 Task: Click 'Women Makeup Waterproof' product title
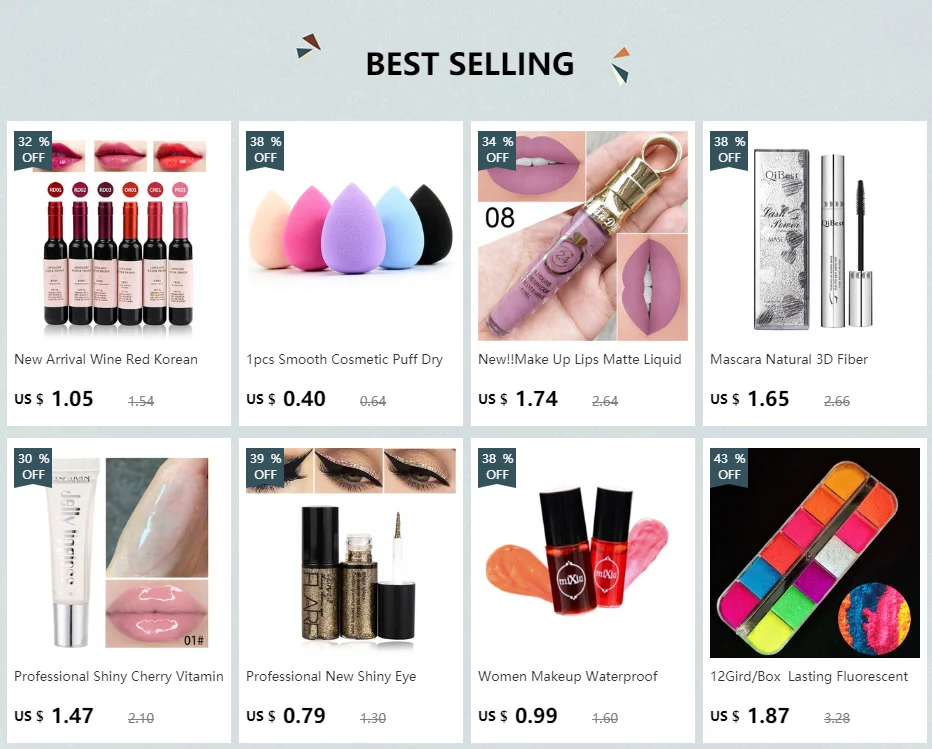coord(568,676)
